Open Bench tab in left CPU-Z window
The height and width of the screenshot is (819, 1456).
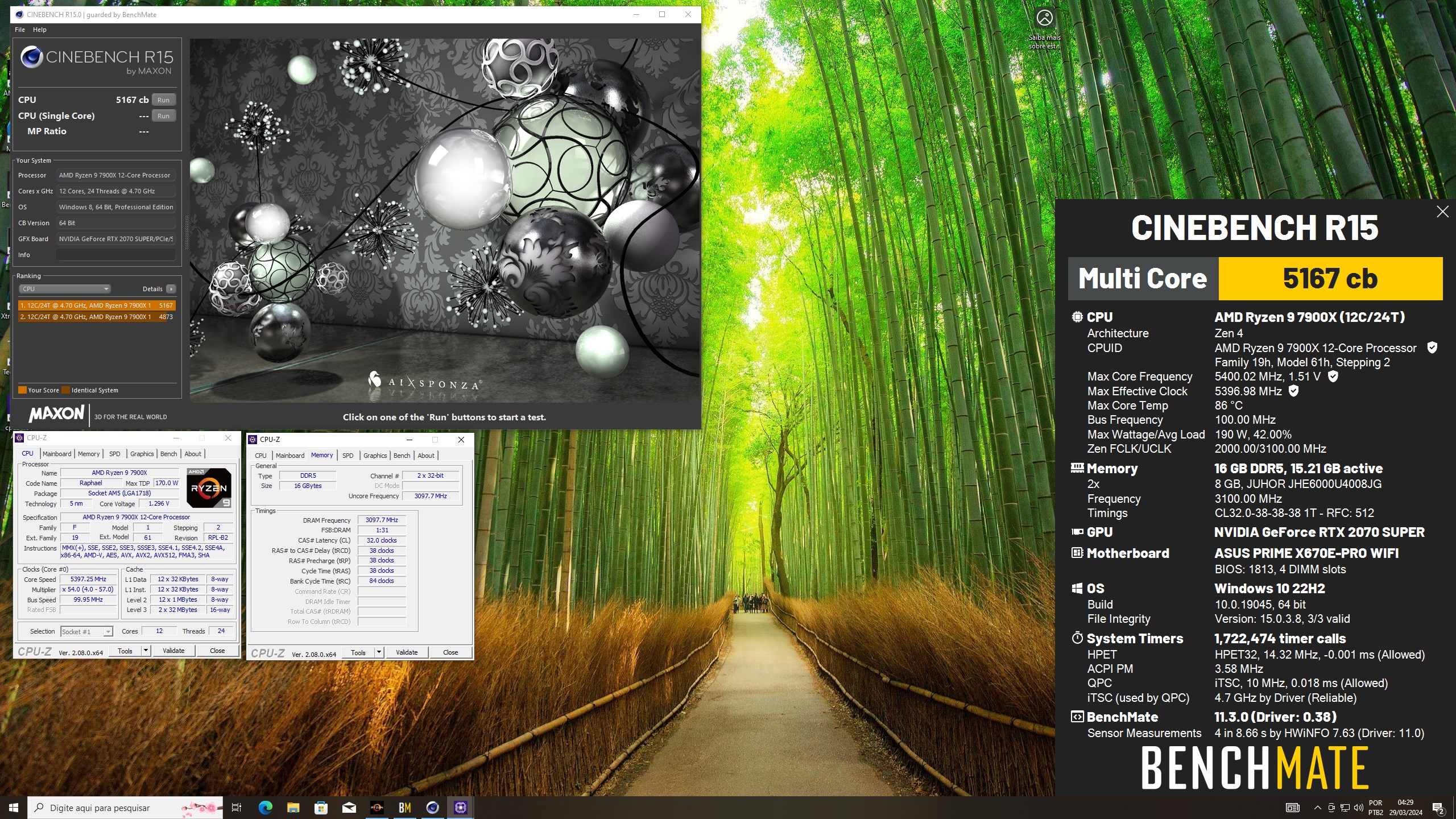pos(168,454)
